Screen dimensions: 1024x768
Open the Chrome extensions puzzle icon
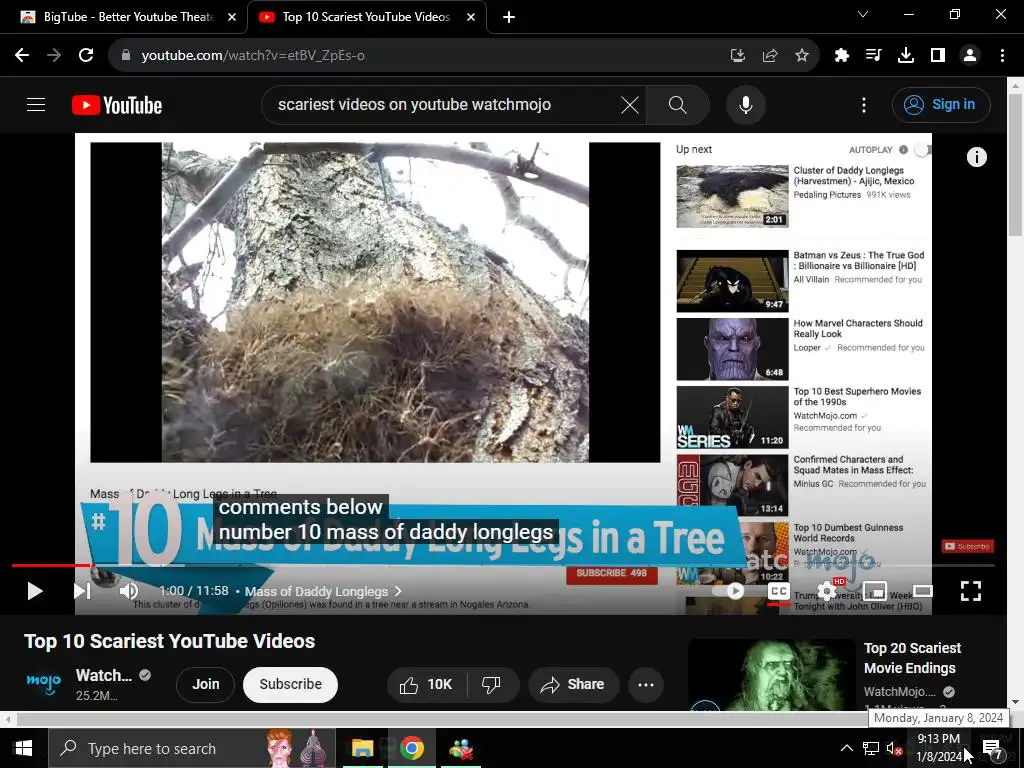(842, 56)
